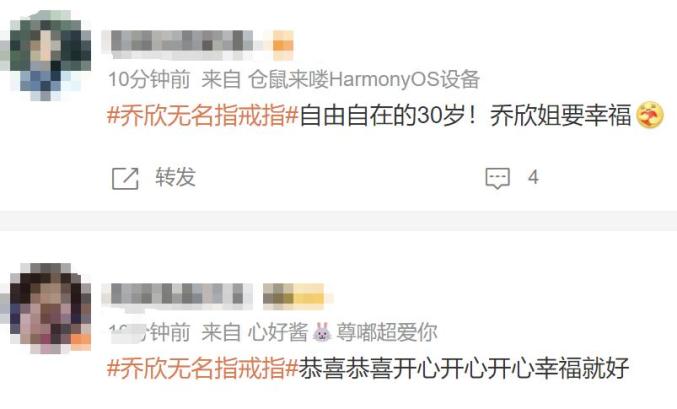677x409 pixels.
Task: Click the text 自由自在的30岁！乔欣姐要幸福
Action: point(465,116)
